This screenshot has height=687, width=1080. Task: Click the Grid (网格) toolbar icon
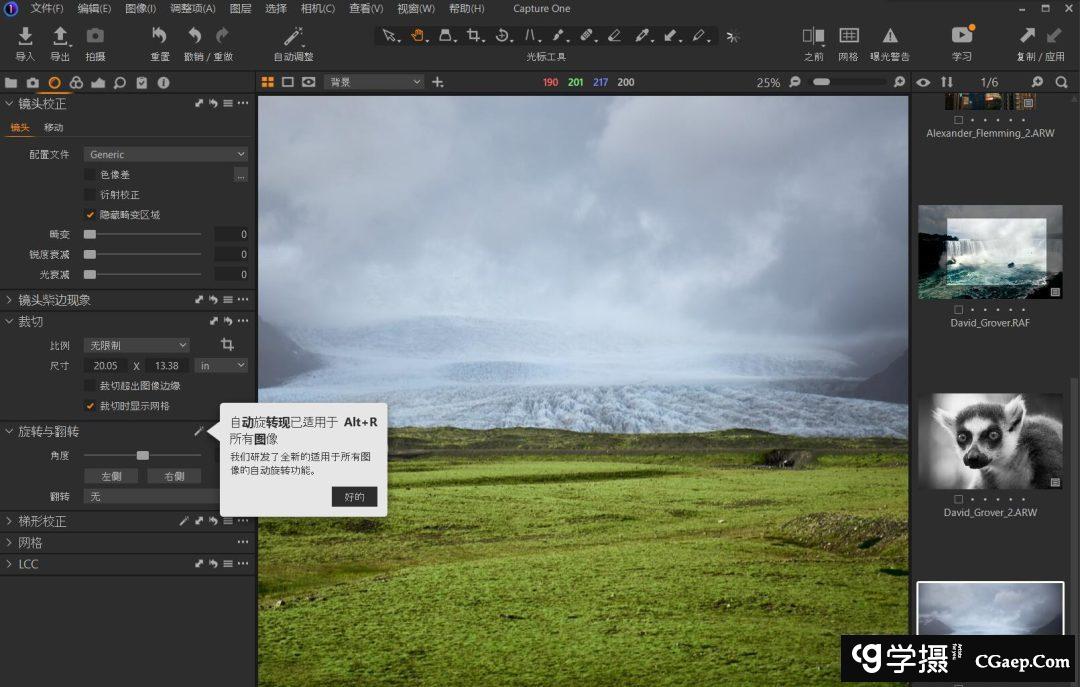[848, 37]
